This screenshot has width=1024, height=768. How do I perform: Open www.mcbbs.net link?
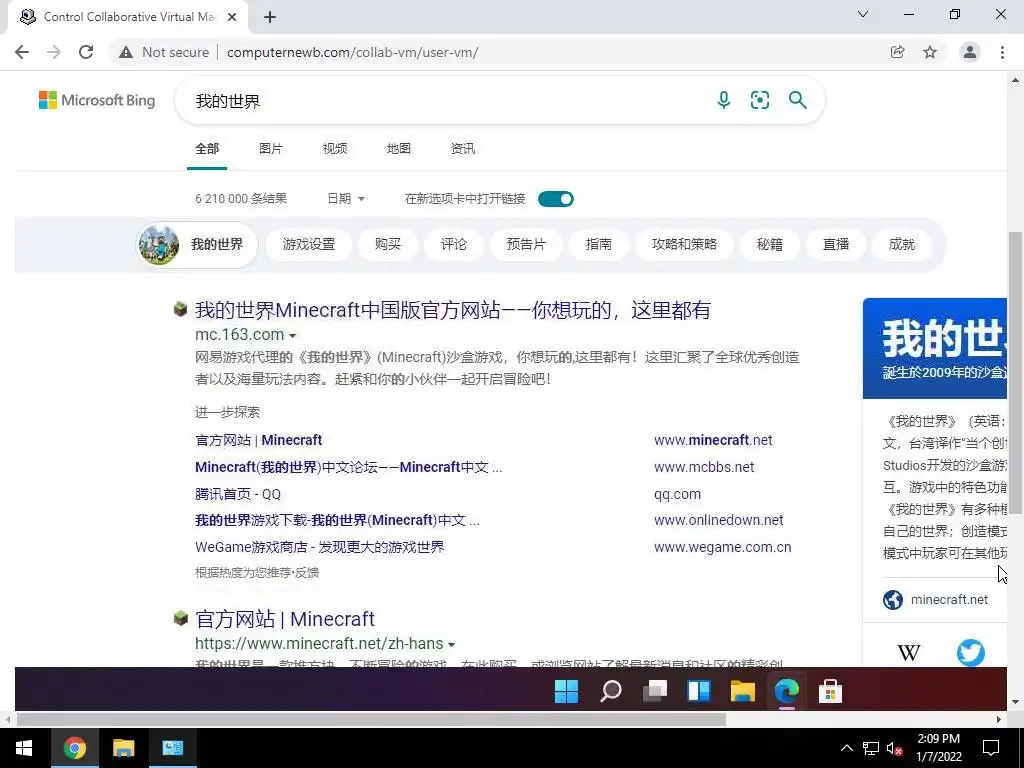(x=704, y=467)
